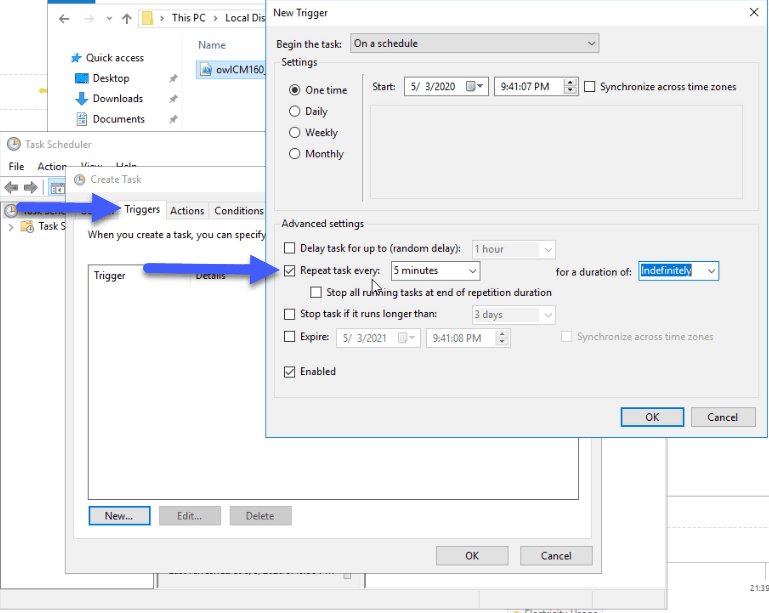Select the One time radio button

pyautogui.click(x=294, y=90)
